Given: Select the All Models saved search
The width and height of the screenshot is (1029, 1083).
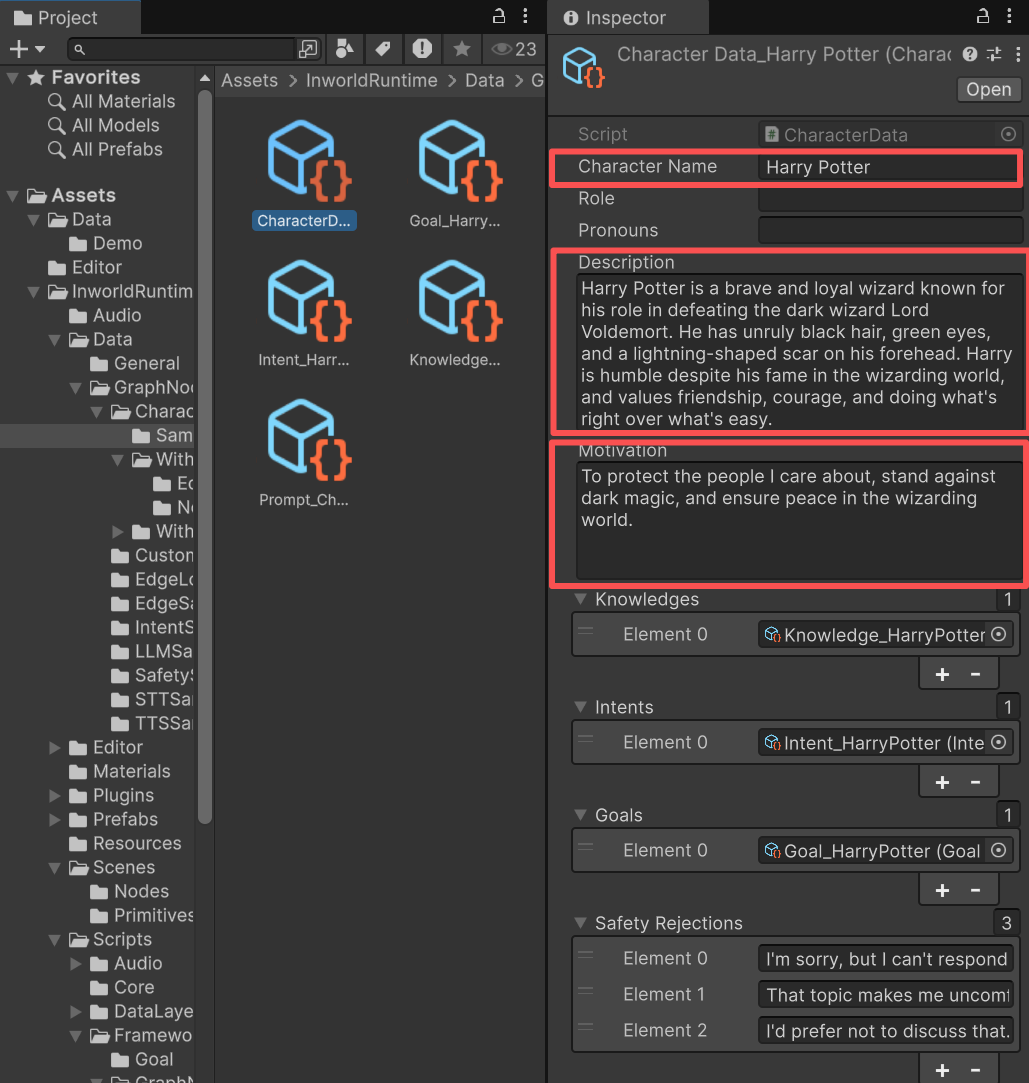Looking at the screenshot, I should [x=115, y=126].
